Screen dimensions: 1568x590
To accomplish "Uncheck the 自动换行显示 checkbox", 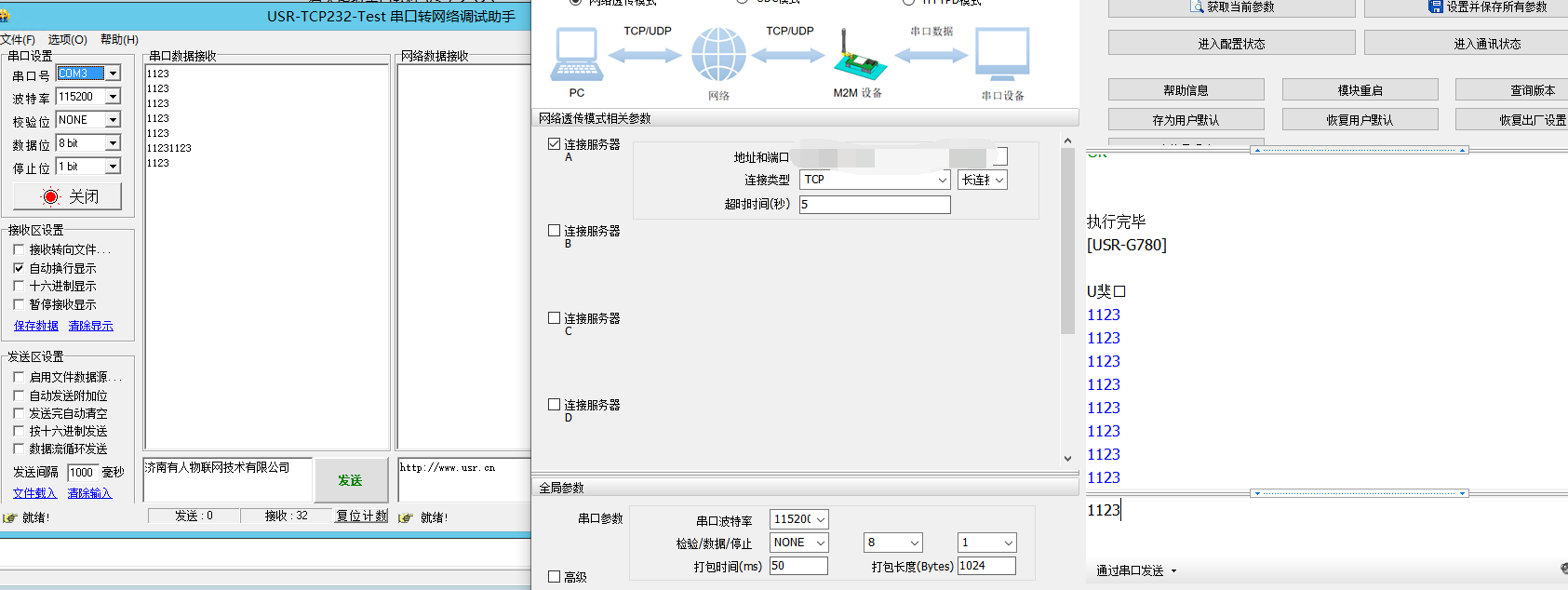I will [19, 268].
